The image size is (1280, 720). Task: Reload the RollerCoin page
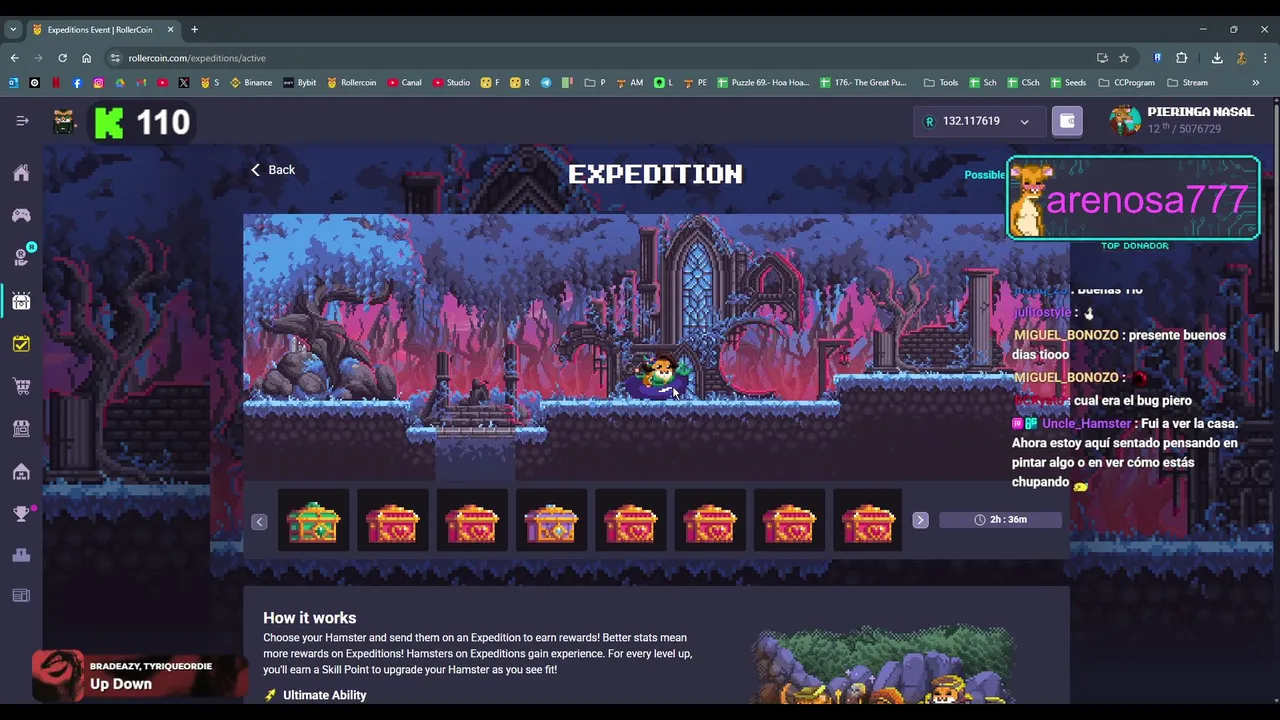click(x=62, y=58)
